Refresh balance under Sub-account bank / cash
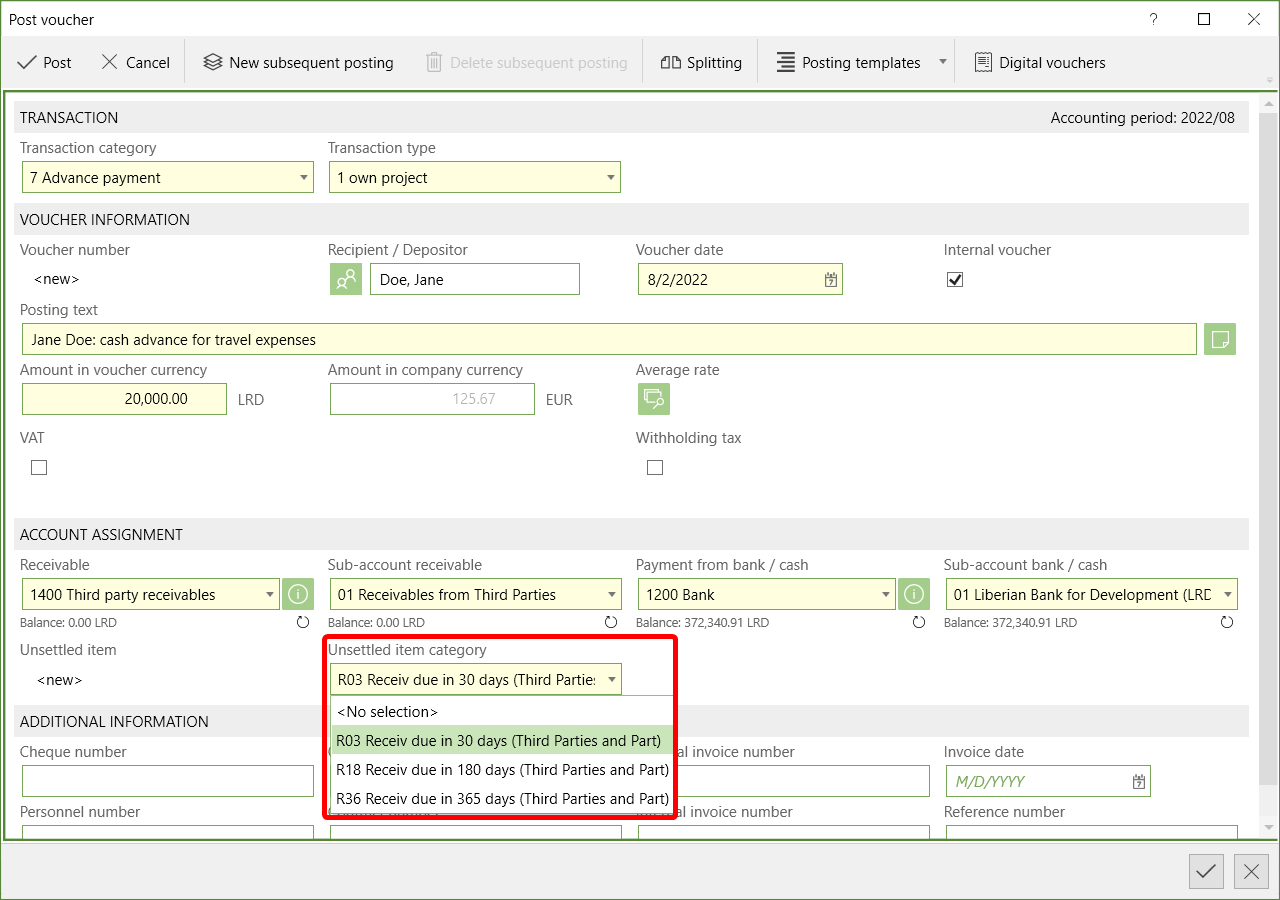1280x900 pixels. [x=1227, y=622]
